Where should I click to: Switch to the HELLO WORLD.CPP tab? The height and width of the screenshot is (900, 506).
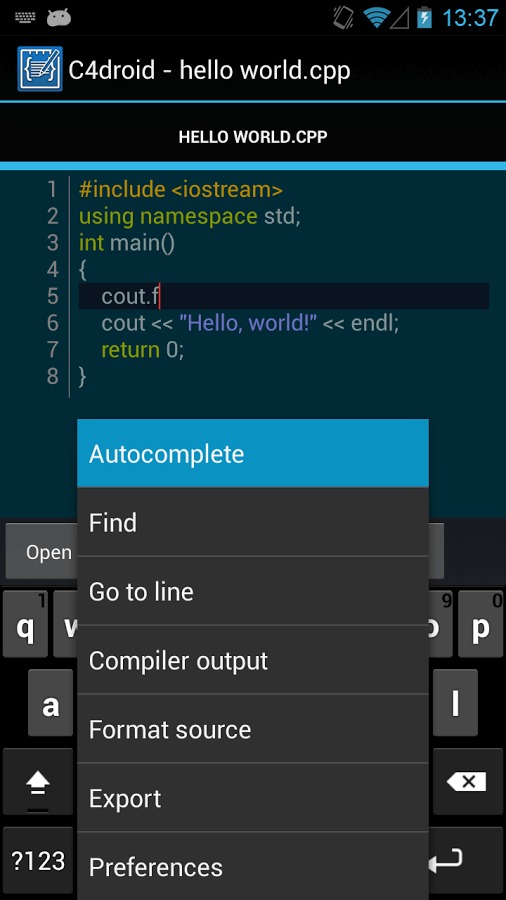[253, 137]
